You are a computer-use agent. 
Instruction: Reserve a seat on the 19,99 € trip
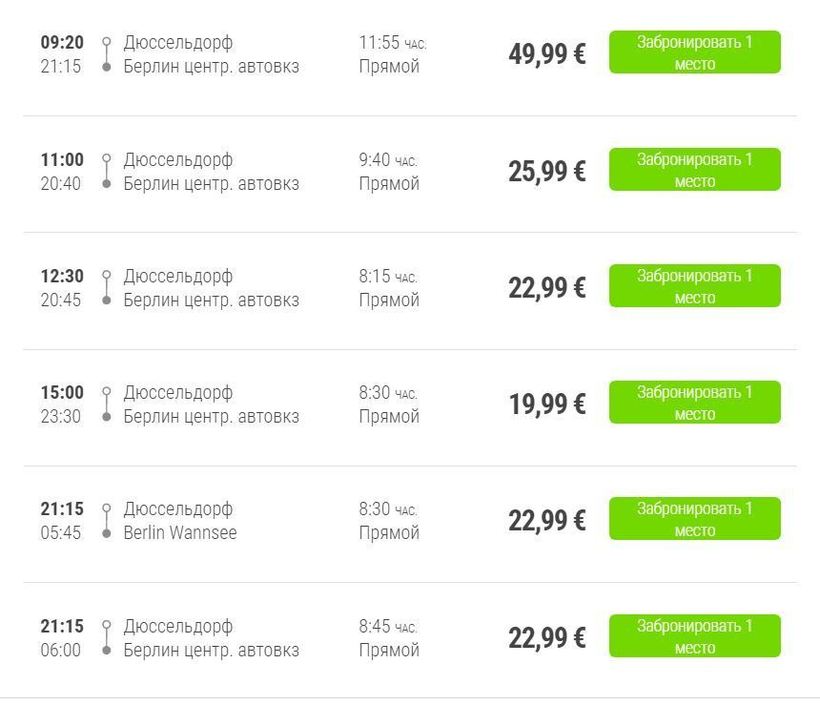pos(694,403)
